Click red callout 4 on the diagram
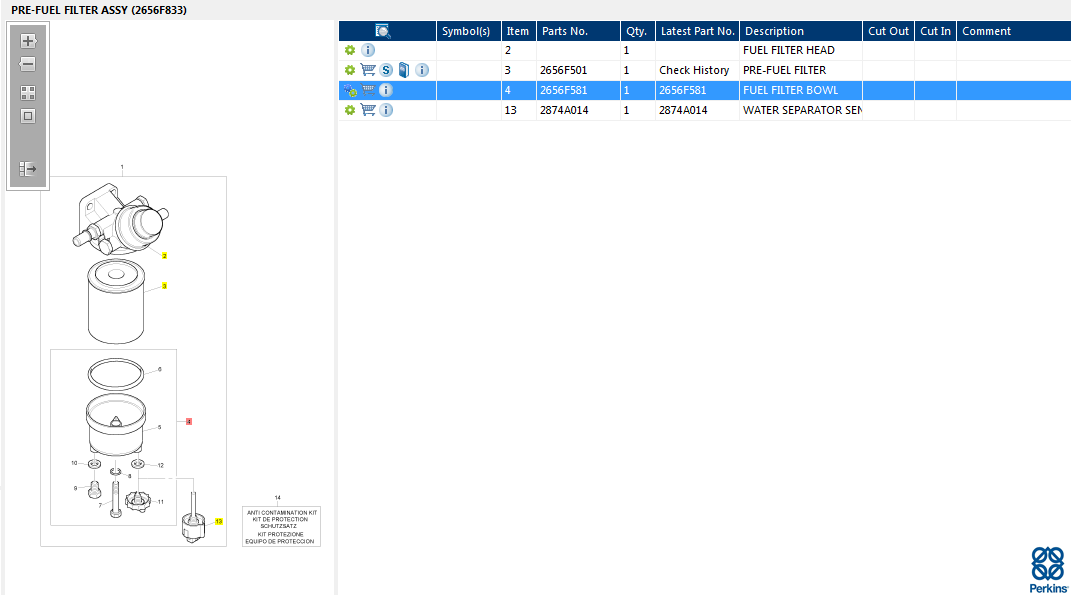This screenshot has width=1071, height=595. (x=189, y=421)
